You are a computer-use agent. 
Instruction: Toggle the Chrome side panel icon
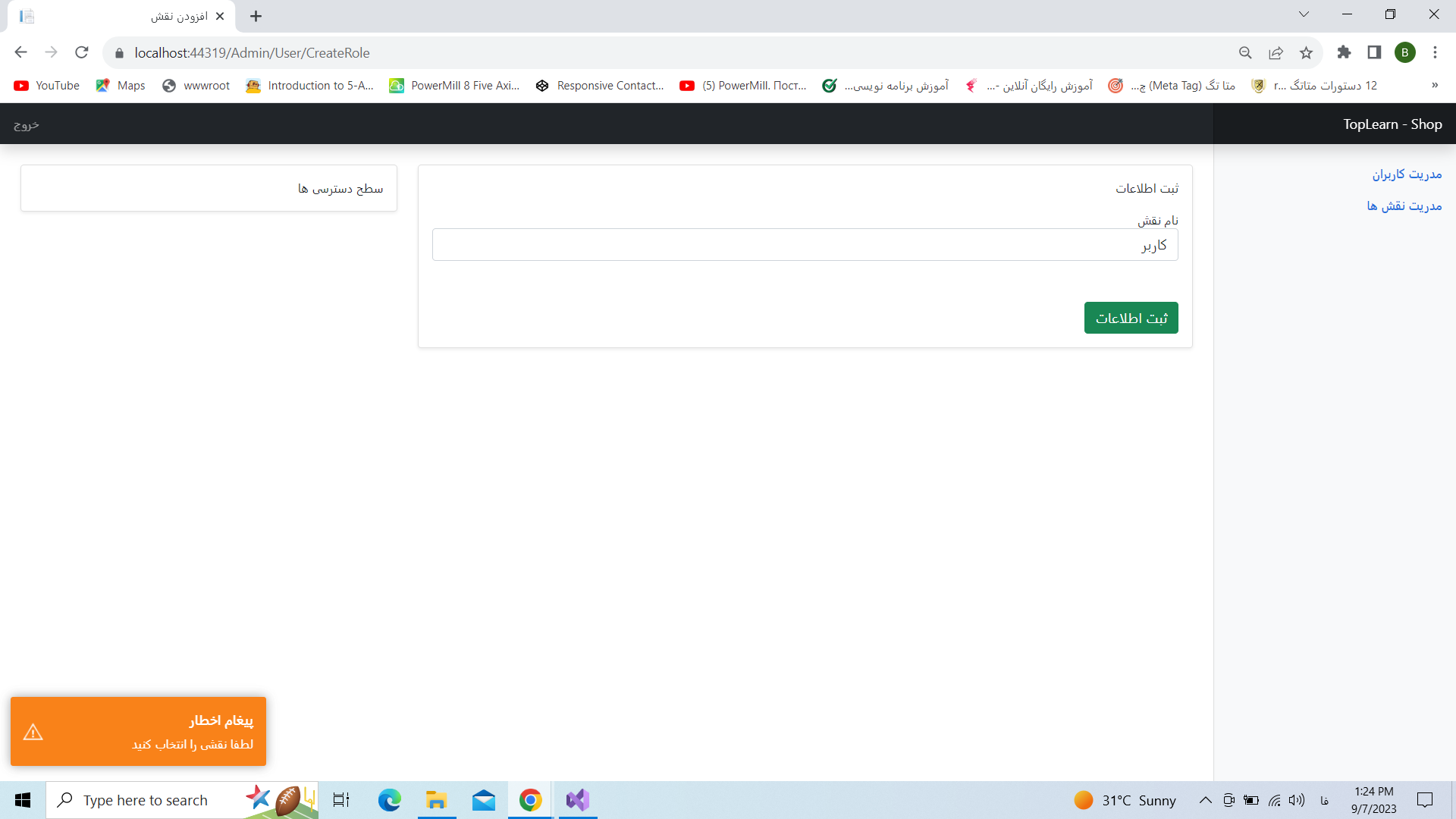[1374, 52]
